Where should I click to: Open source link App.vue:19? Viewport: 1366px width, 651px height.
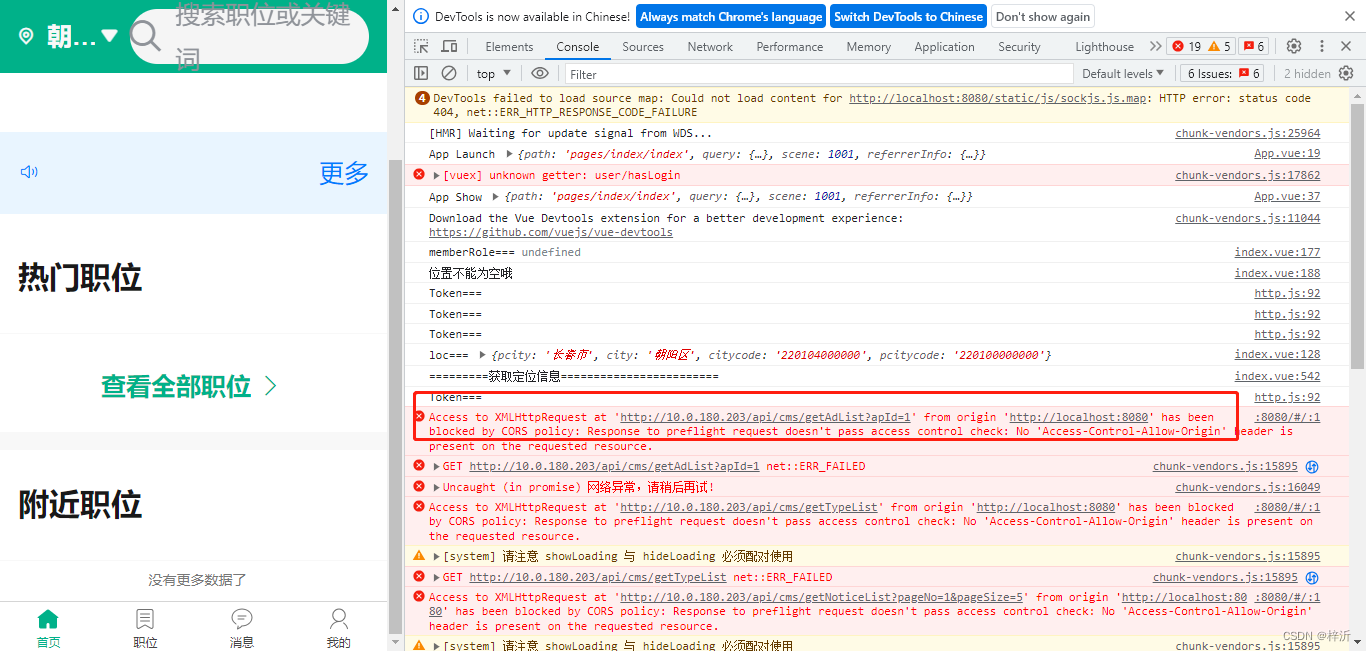pos(1287,154)
